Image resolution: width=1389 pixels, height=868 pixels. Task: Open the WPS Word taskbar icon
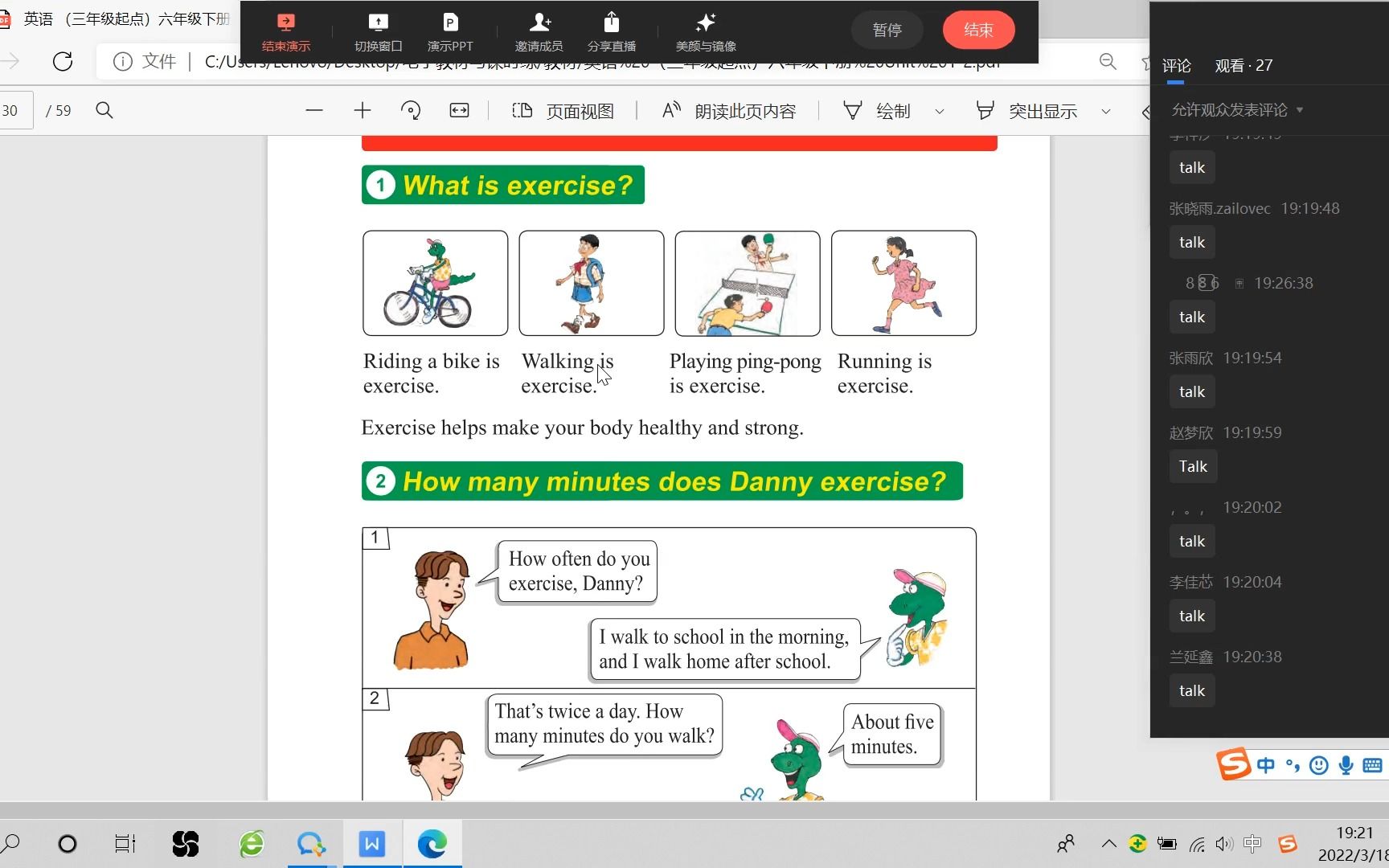371,844
